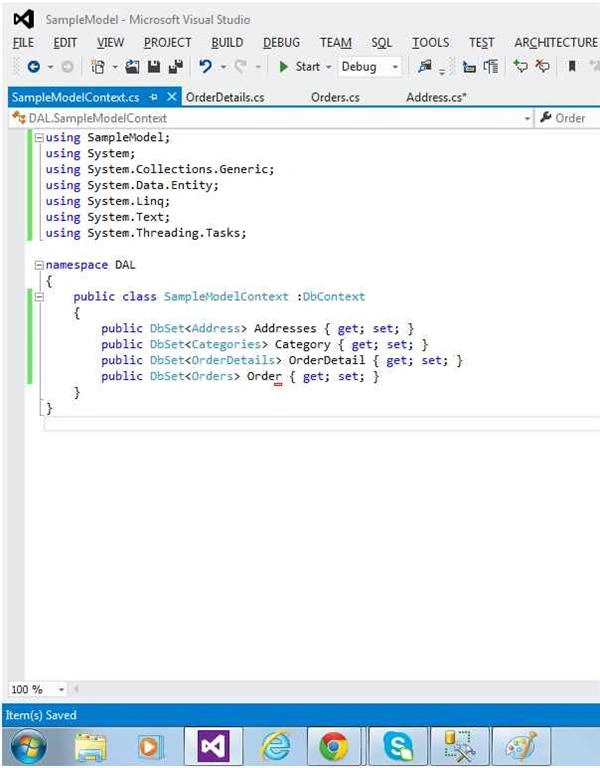Open the TEST menu
This screenshot has width=600, height=768.
click(x=481, y=43)
